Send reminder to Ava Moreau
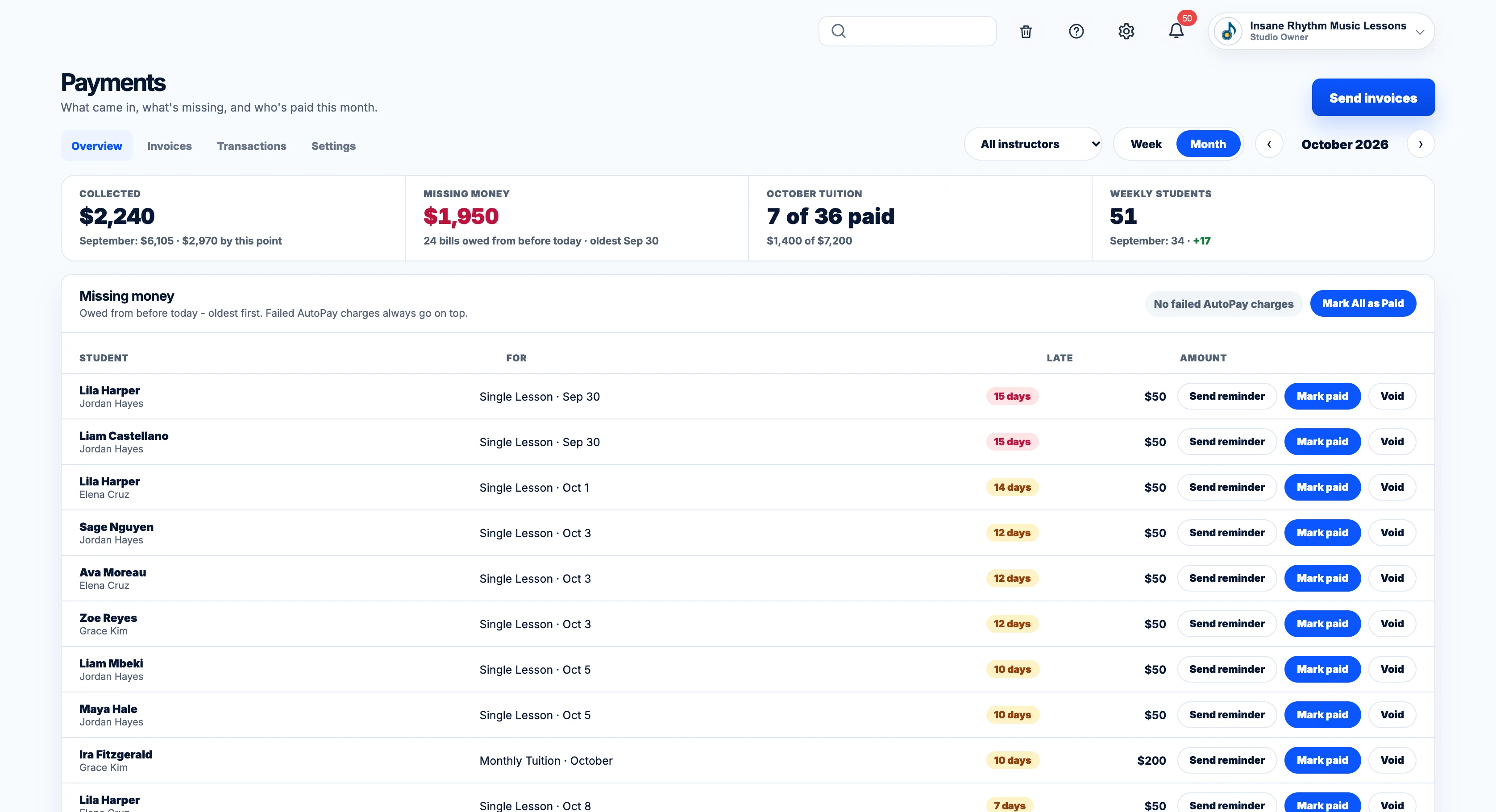The width and height of the screenshot is (1496, 812). click(x=1226, y=579)
